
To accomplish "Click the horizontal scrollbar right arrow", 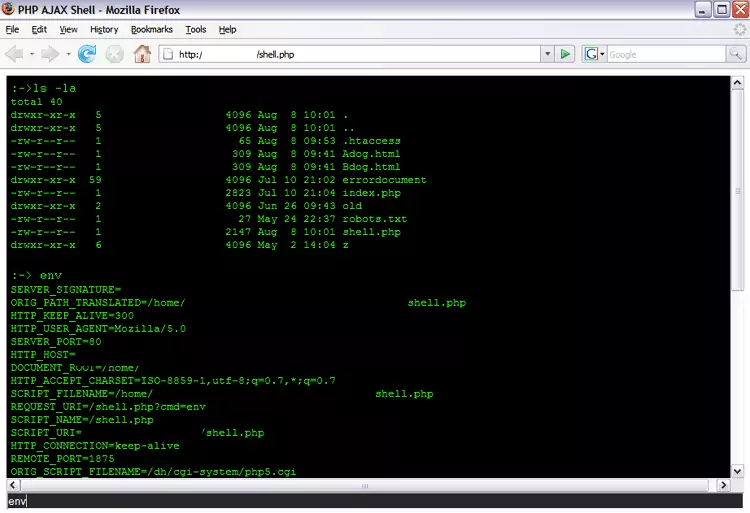I will click(722, 485).
